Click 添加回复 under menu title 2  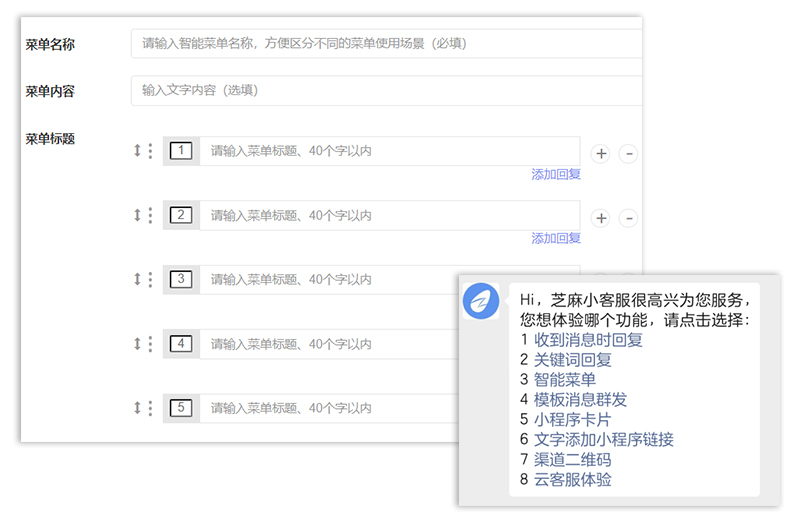pos(556,238)
